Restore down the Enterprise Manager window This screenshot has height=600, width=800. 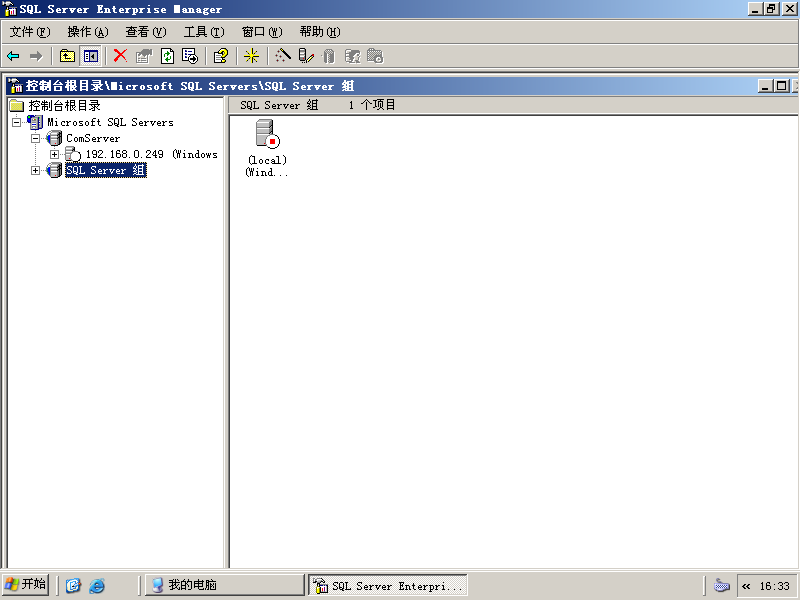point(771,9)
